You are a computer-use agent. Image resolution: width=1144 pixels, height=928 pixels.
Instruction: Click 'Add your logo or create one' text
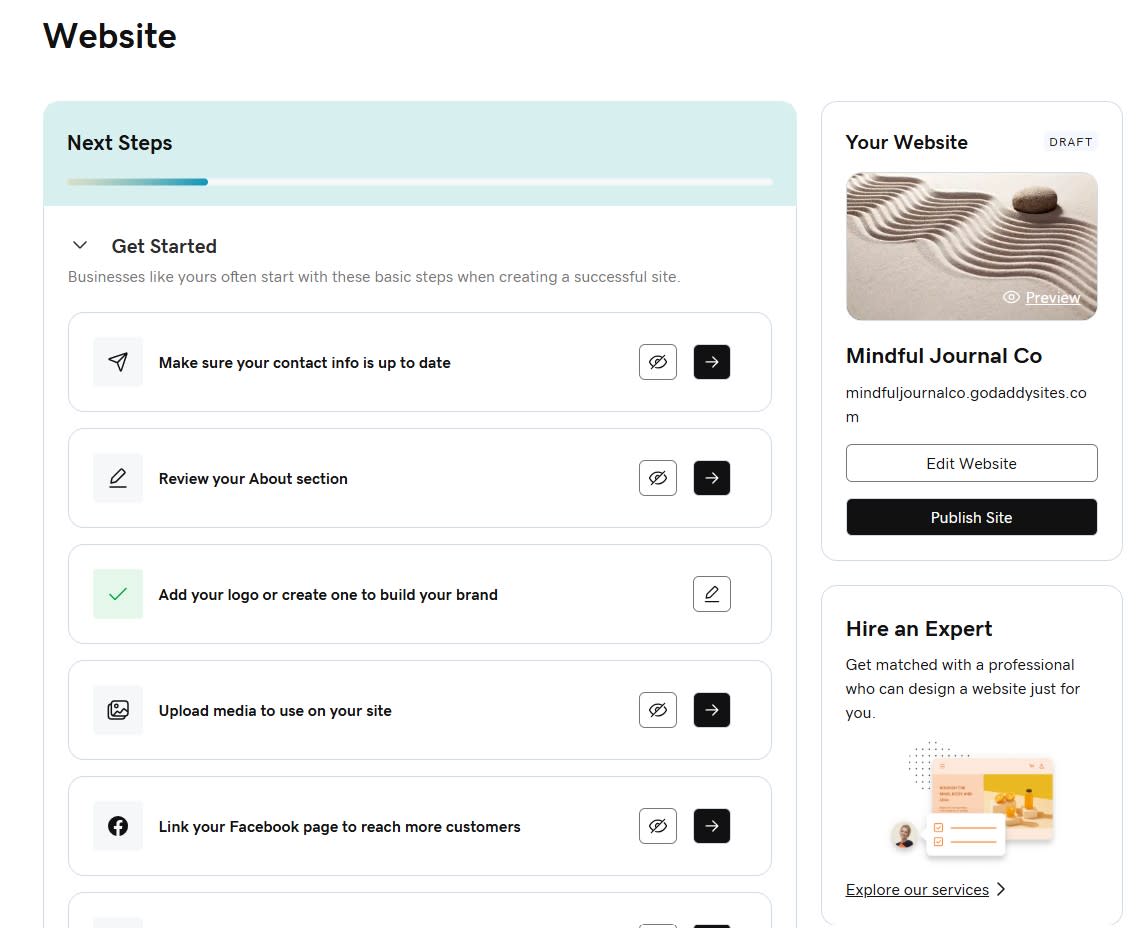(x=328, y=595)
